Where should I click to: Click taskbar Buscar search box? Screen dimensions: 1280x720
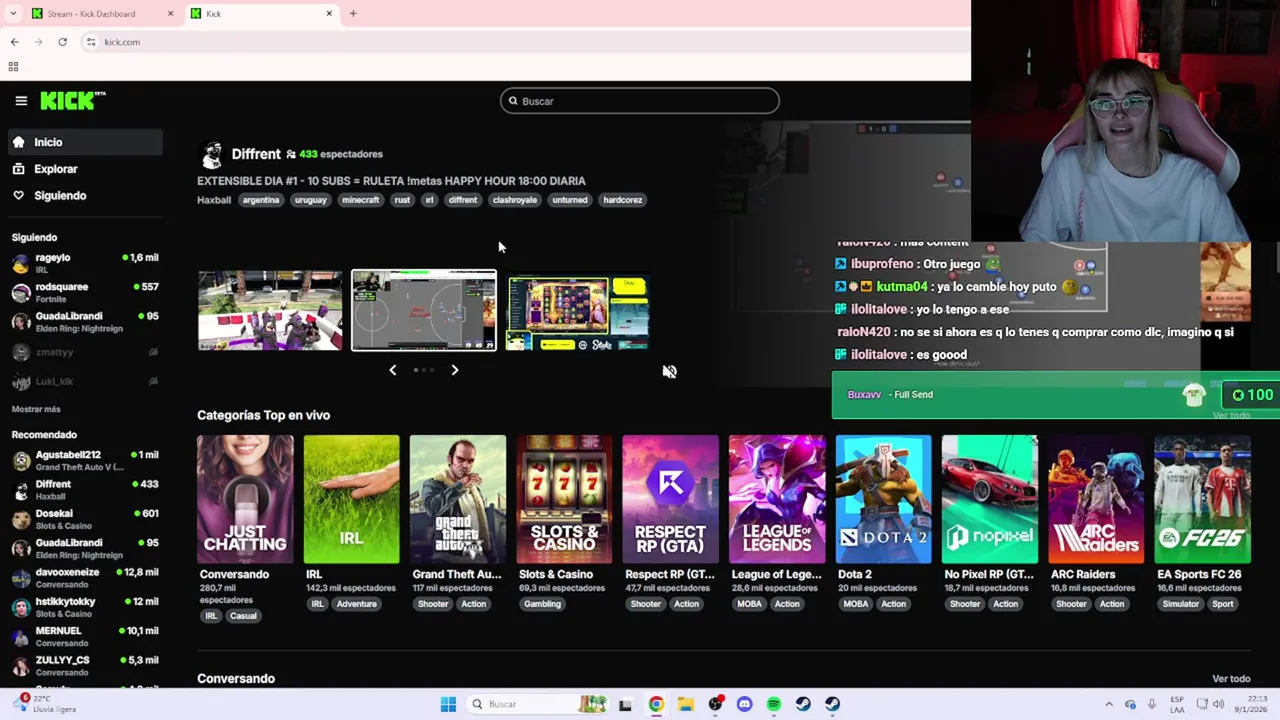point(538,704)
